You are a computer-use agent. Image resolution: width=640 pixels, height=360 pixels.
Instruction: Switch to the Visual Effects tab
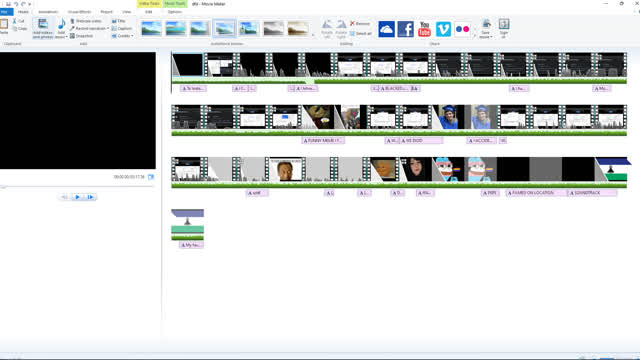tap(80, 12)
